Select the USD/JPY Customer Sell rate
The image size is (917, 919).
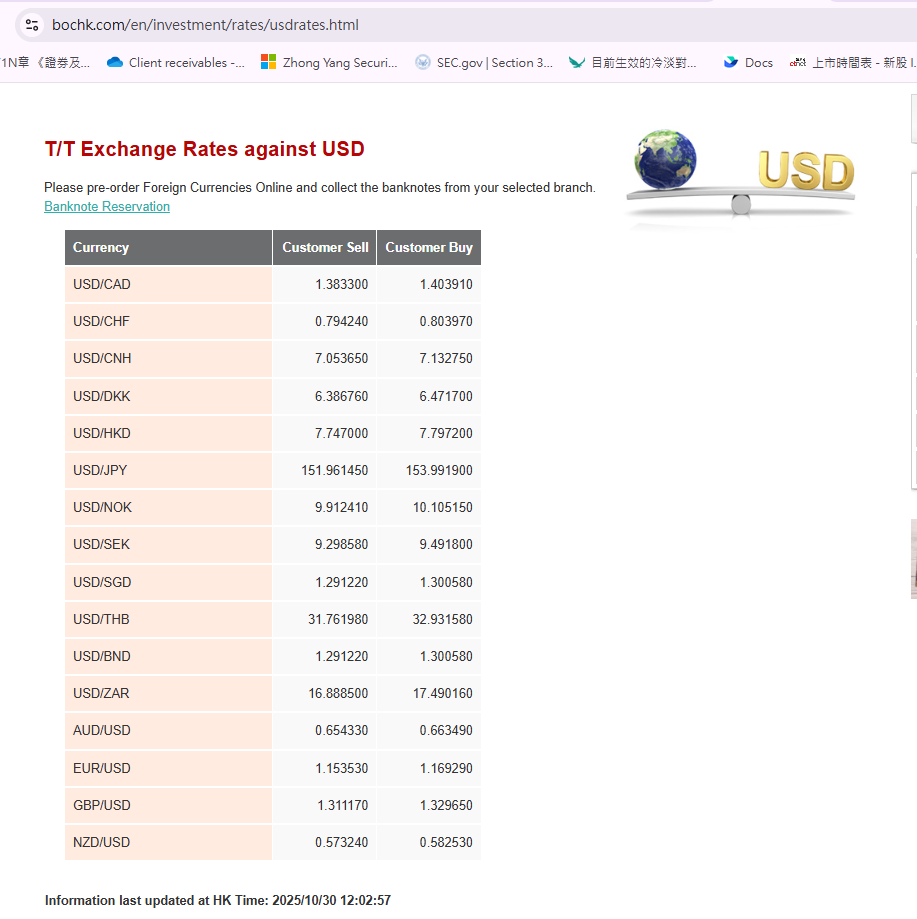click(x=334, y=471)
